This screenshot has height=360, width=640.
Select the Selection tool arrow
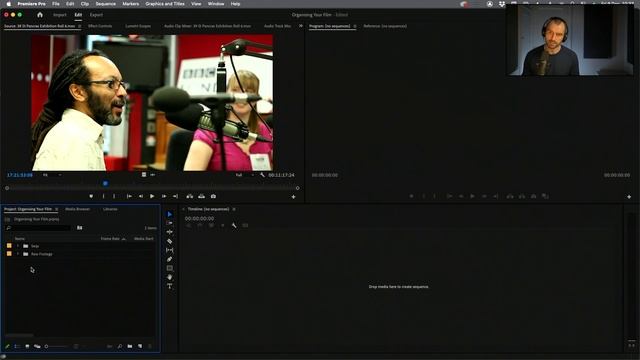coord(170,214)
